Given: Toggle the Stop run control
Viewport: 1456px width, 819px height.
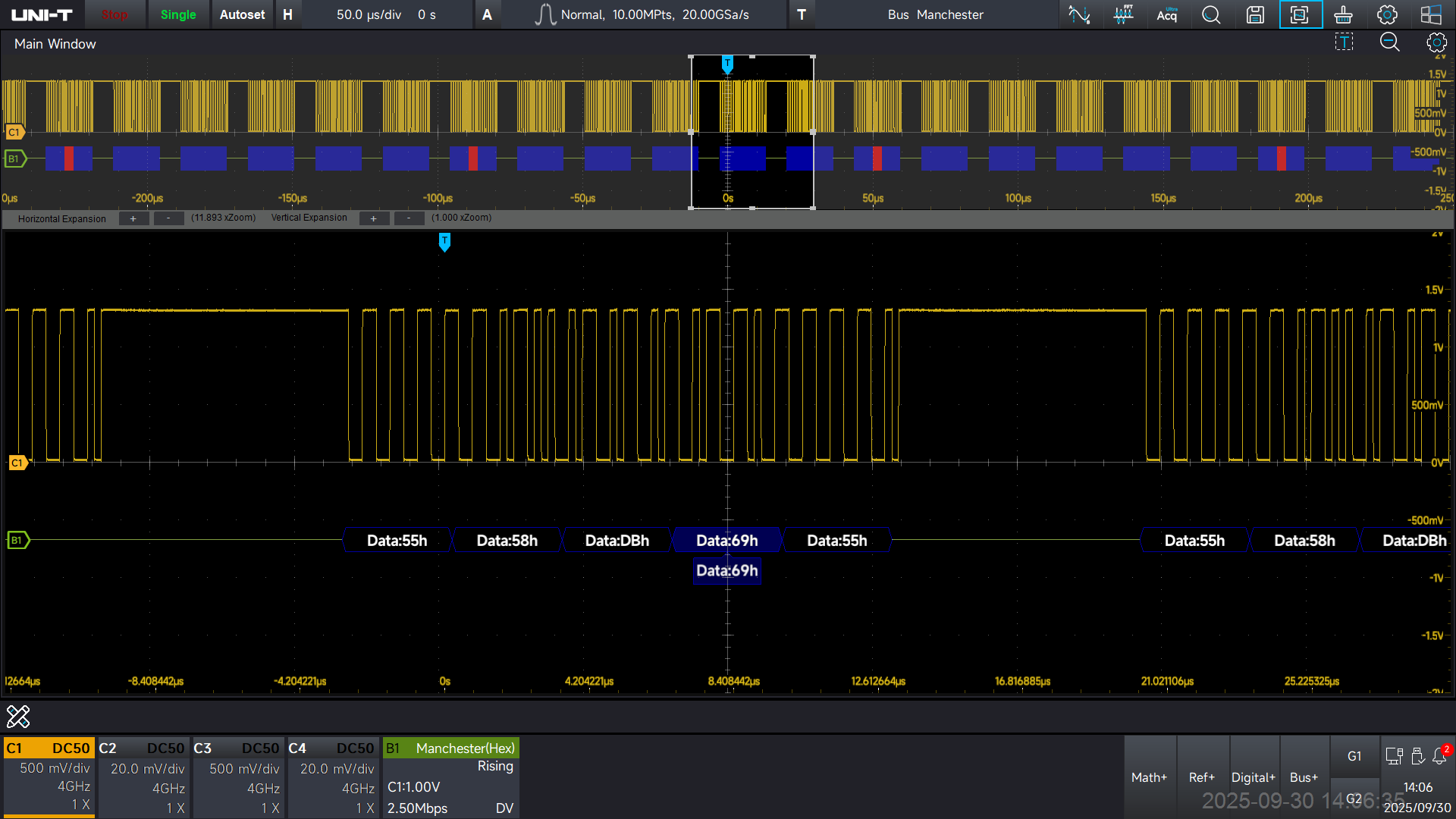Looking at the screenshot, I should [x=115, y=14].
